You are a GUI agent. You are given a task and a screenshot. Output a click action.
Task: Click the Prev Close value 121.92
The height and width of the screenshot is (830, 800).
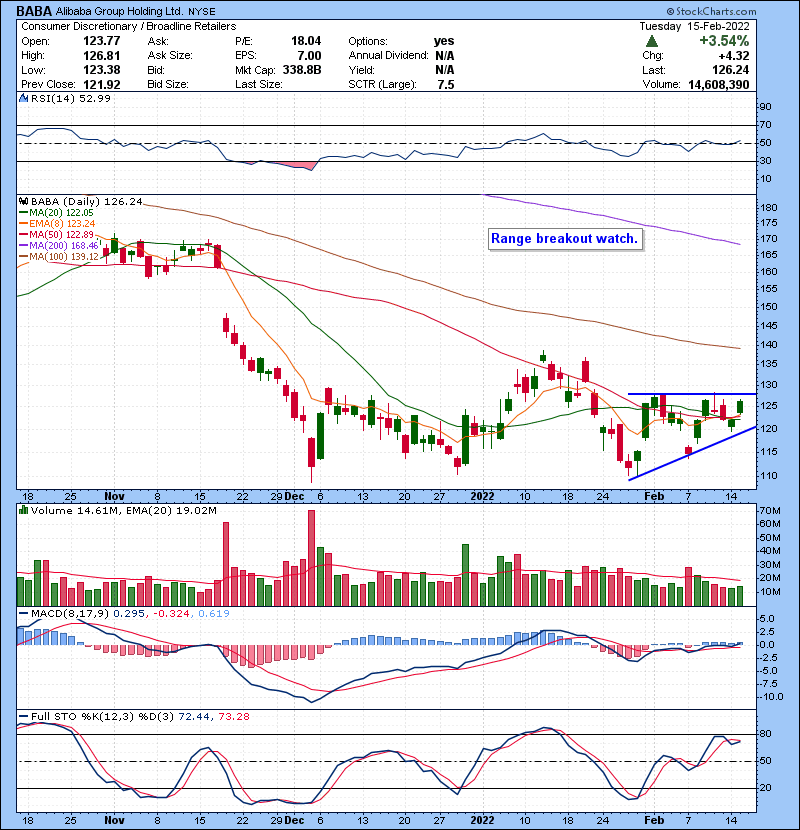point(101,84)
